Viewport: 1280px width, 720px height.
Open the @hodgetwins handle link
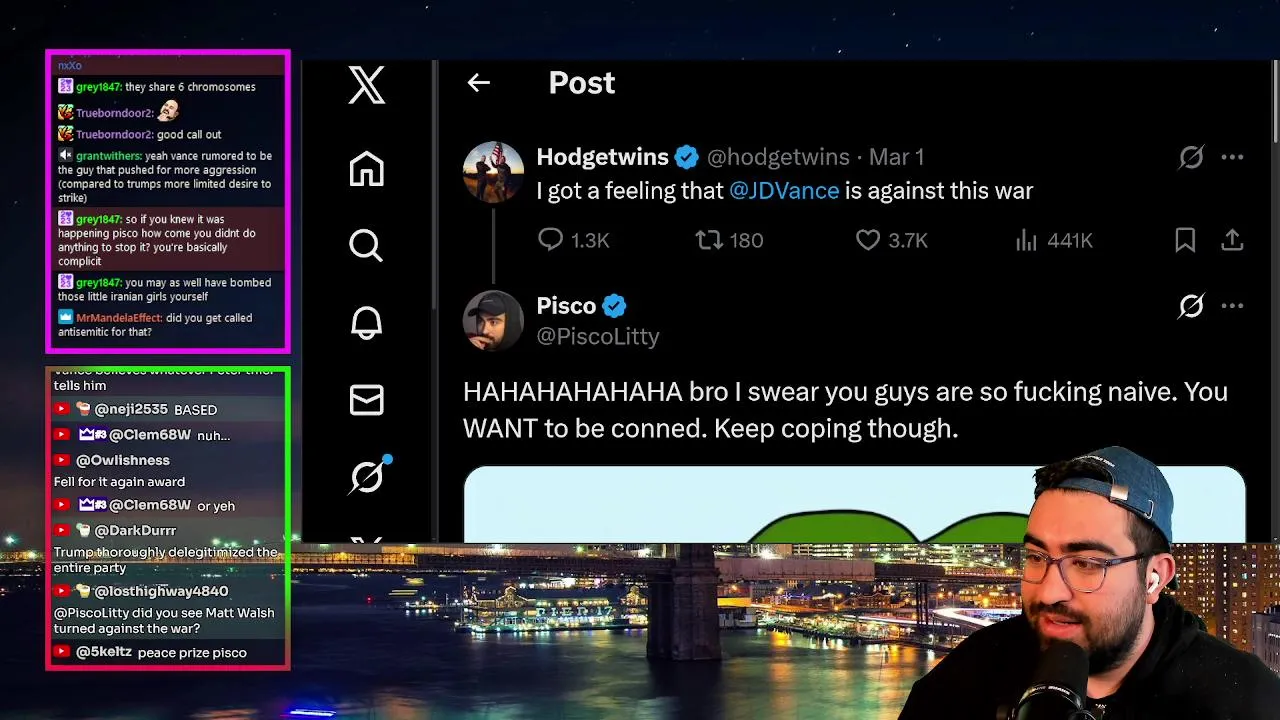pos(778,157)
